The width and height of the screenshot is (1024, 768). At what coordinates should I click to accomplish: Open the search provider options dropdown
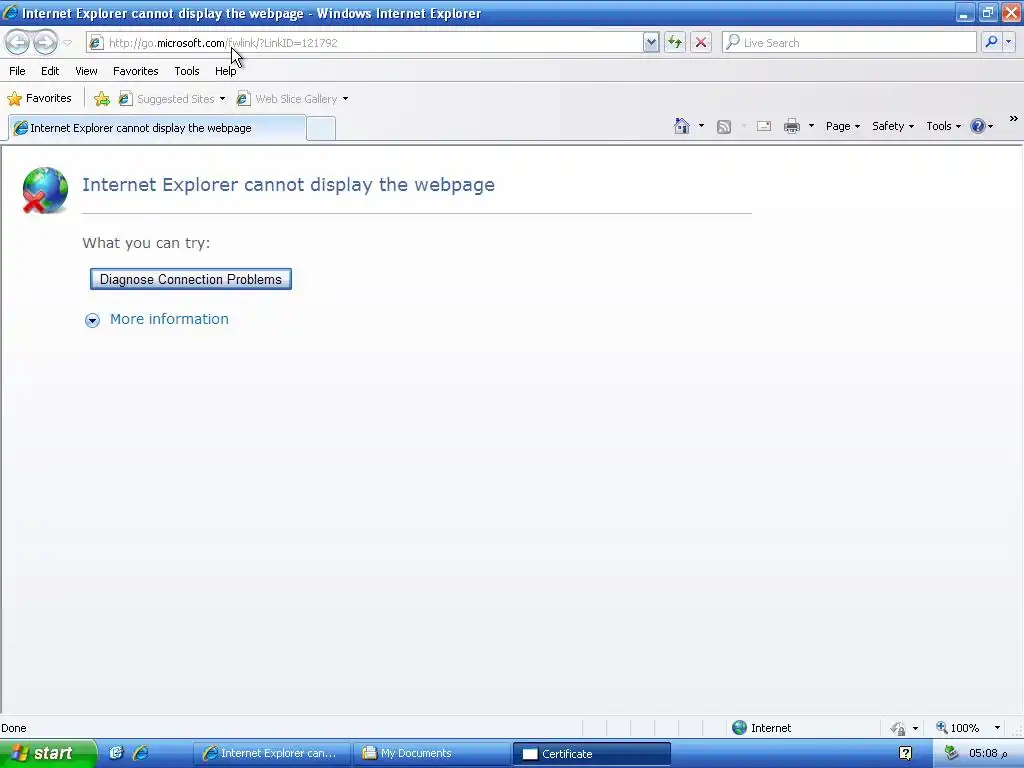pyautogui.click(x=1009, y=42)
